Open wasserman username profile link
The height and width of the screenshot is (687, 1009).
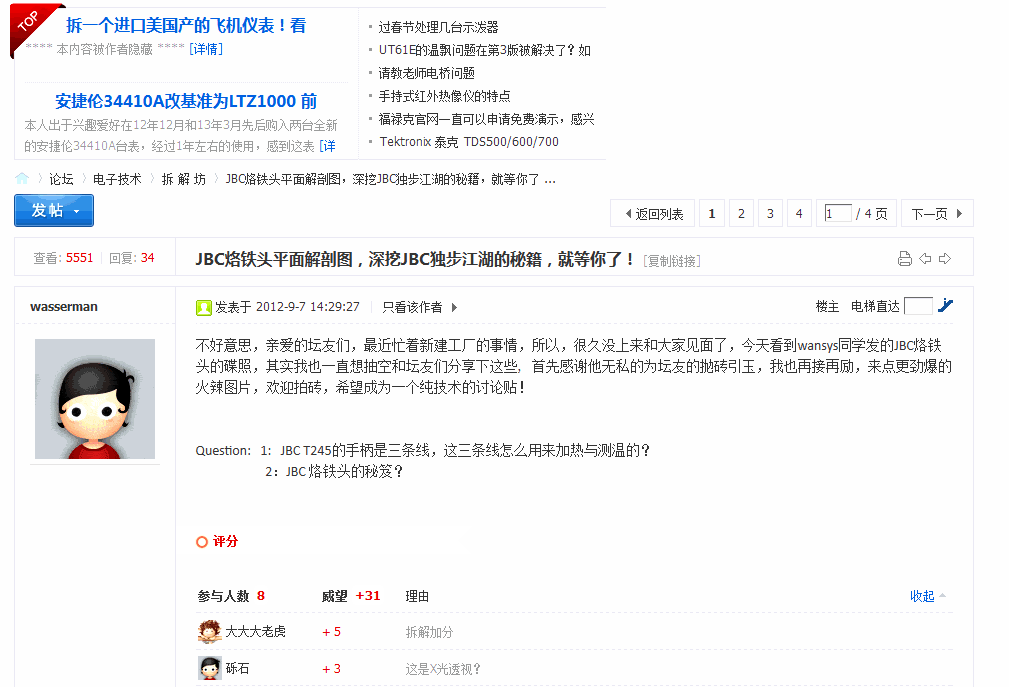64,307
